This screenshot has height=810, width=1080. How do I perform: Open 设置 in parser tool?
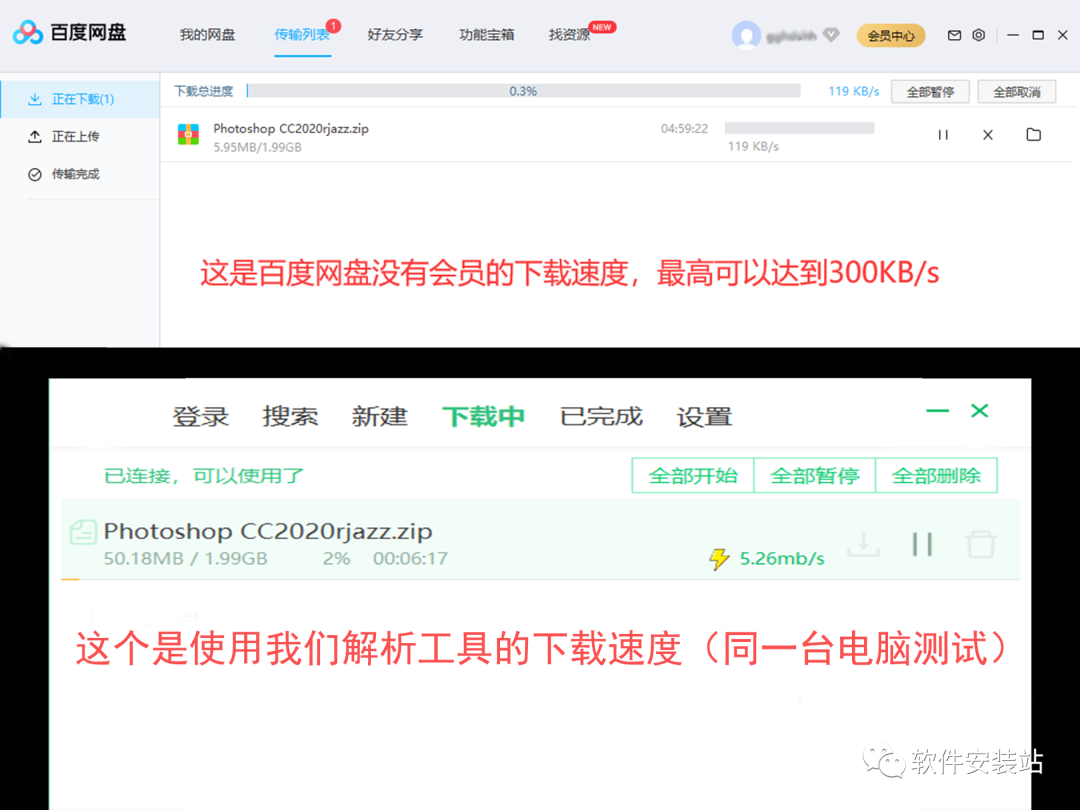(x=704, y=416)
